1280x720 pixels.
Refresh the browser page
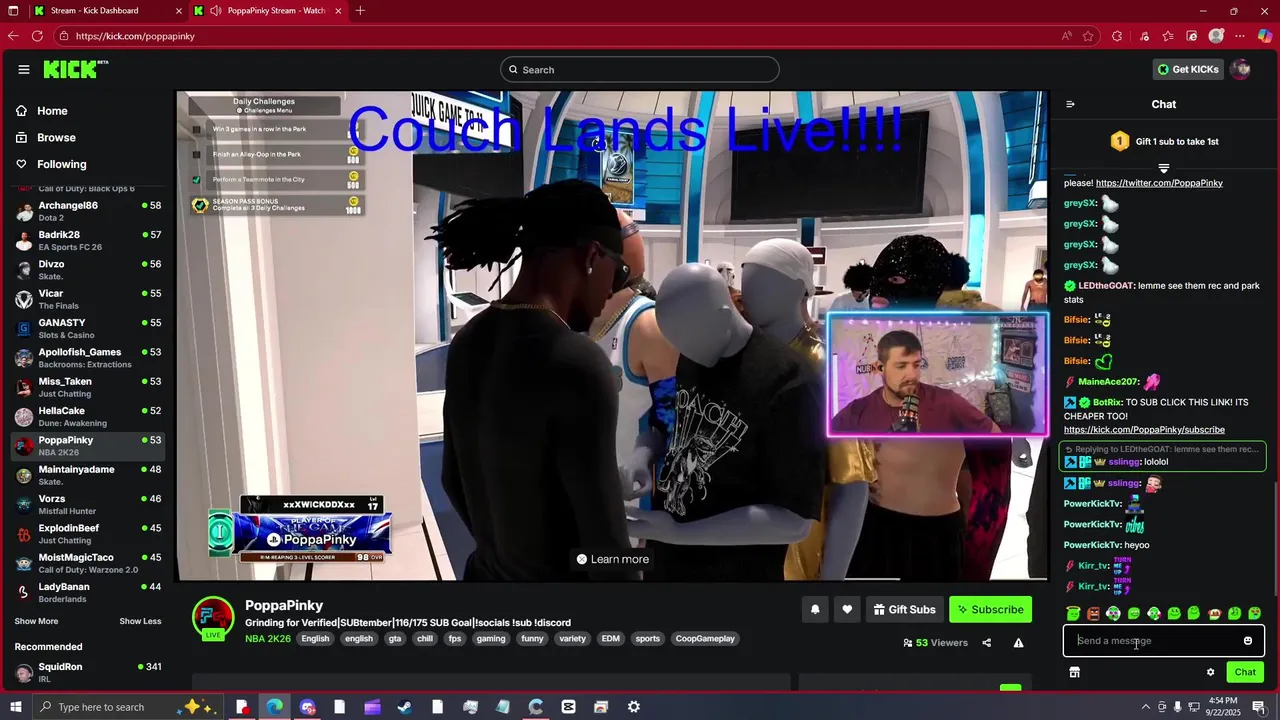(37, 36)
